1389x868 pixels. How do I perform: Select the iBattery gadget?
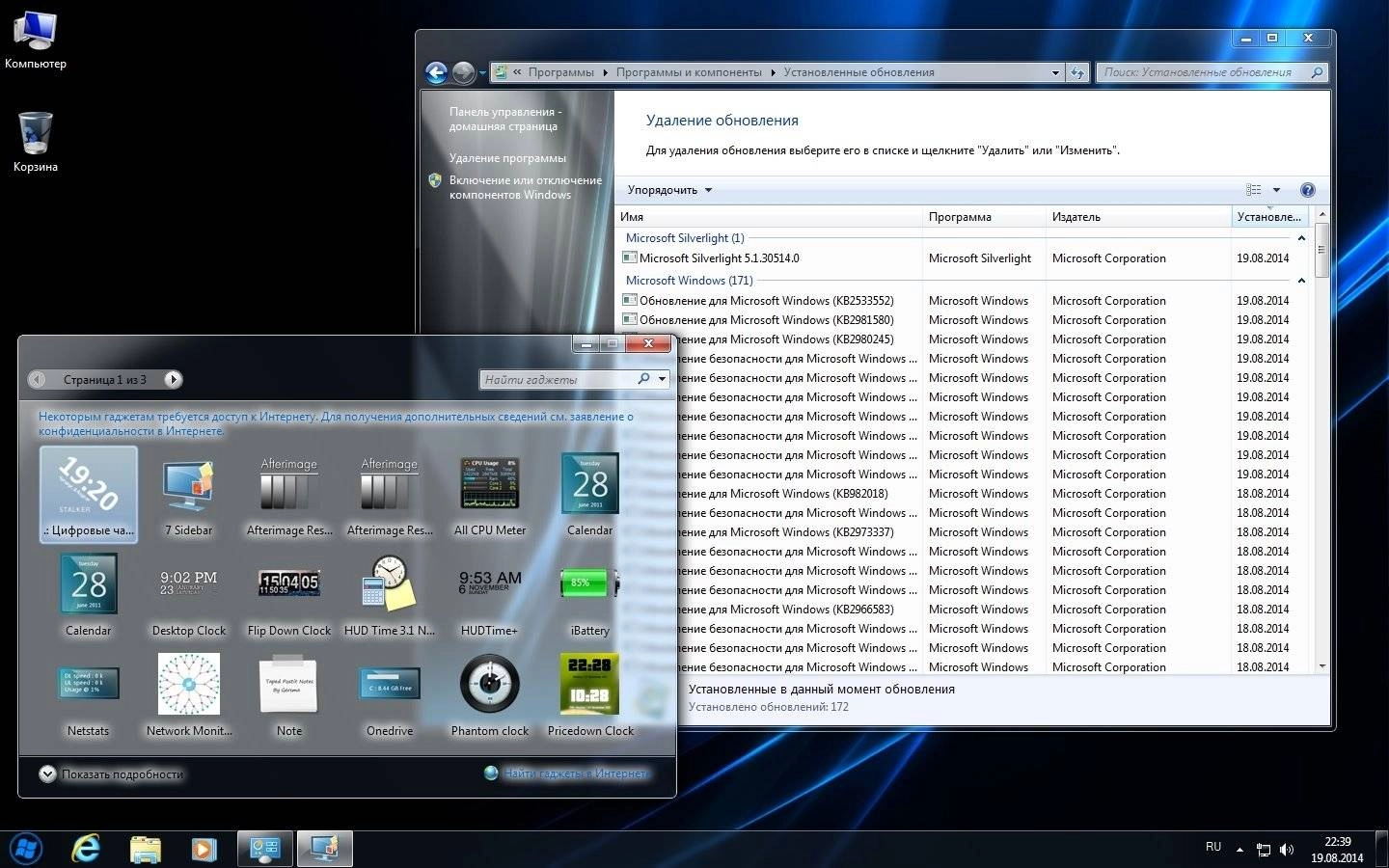point(590,595)
